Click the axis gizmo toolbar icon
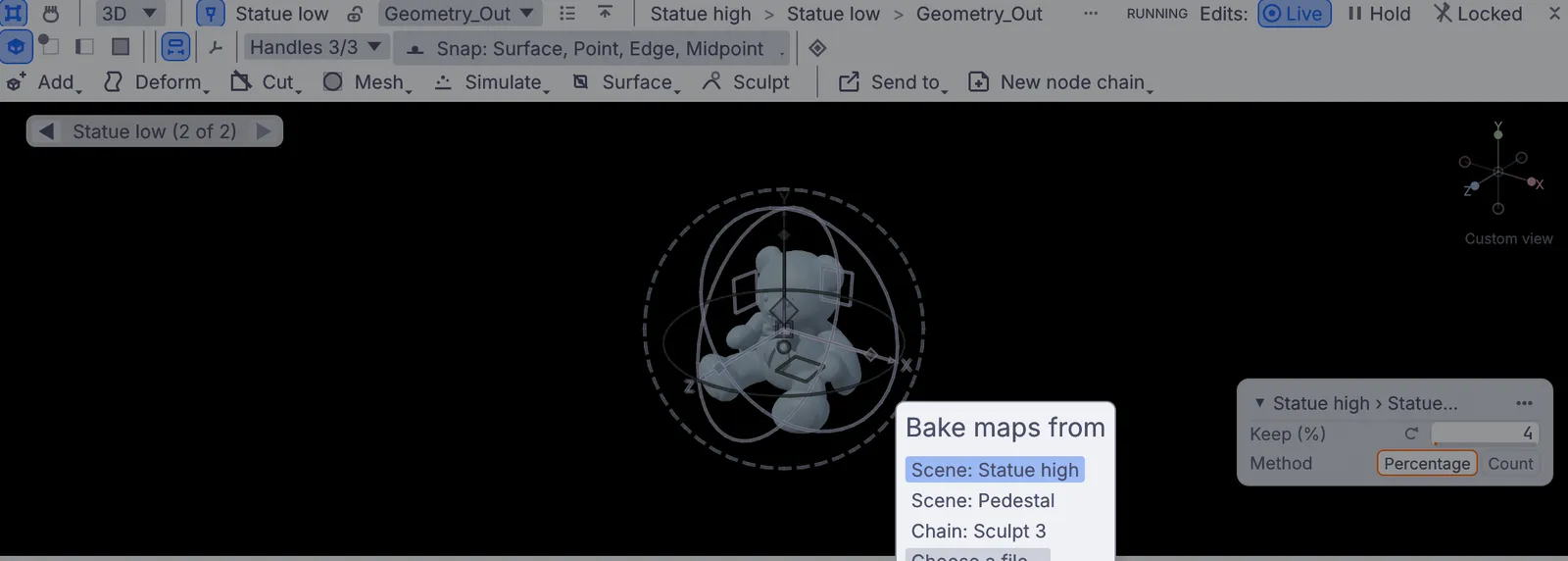The image size is (1568, 561). [x=216, y=47]
